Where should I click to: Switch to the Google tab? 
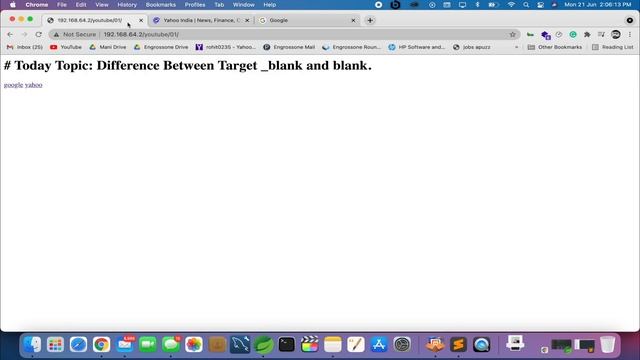307,20
